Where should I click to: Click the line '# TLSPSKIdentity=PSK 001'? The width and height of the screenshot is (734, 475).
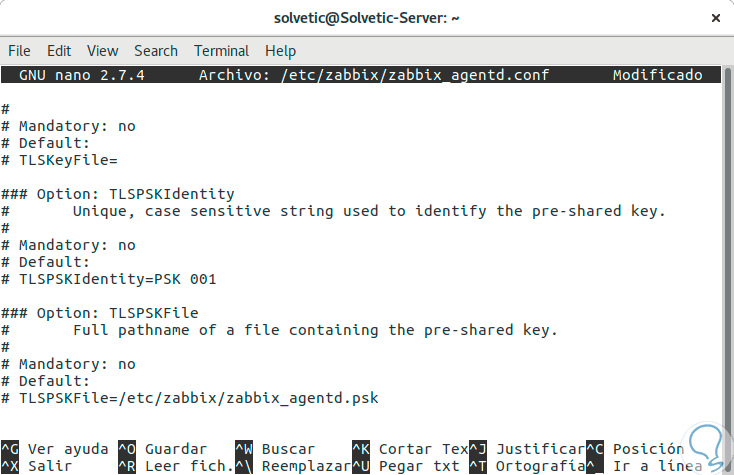coord(109,279)
